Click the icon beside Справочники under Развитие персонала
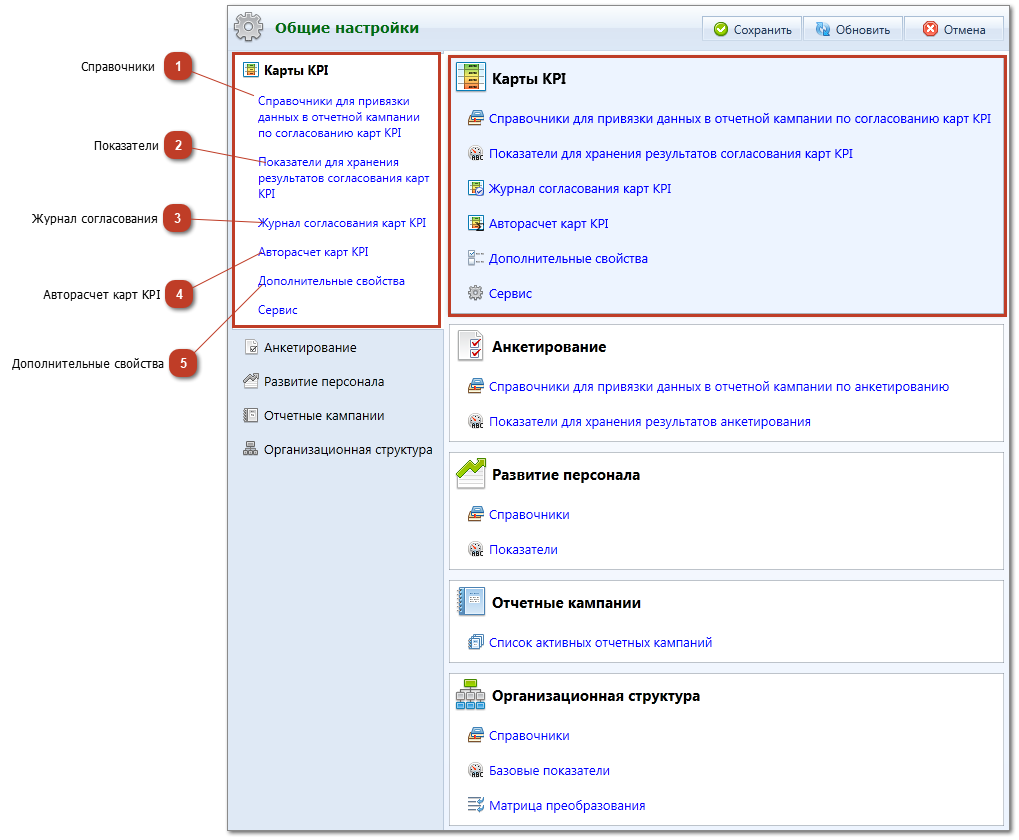This screenshot has height=840, width=1019. click(x=476, y=515)
